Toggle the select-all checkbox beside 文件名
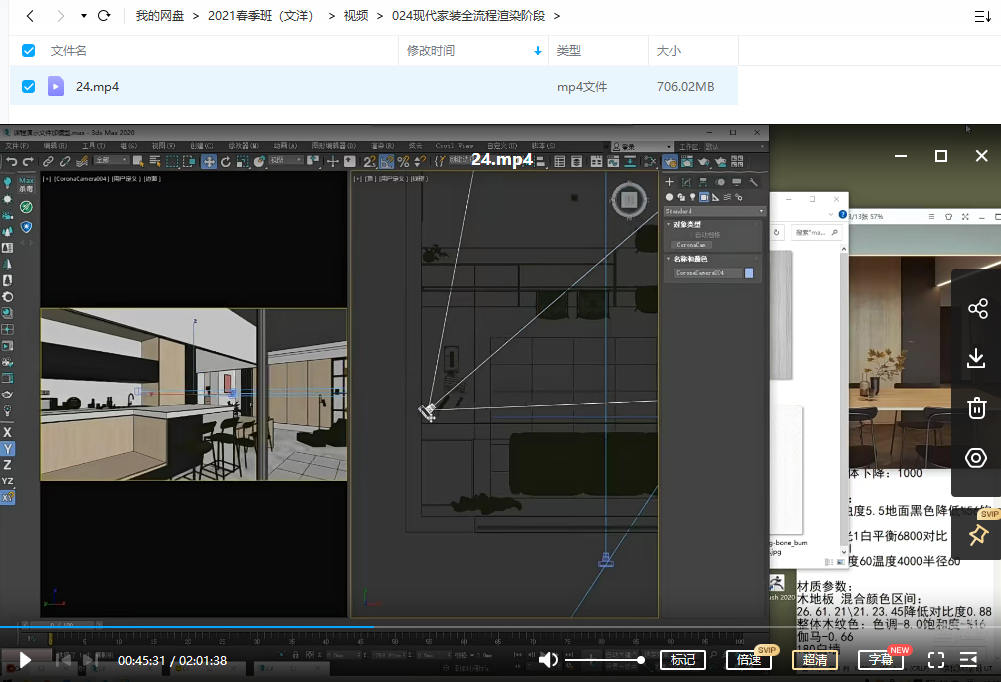The width and height of the screenshot is (1001, 682). pyautogui.click(x=29, y=50)
